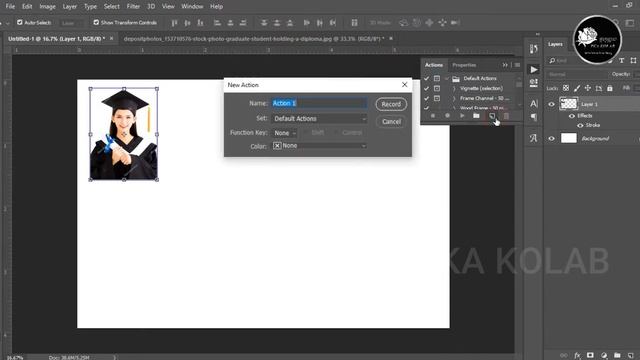Toggle the Auto-Select checkbox
The image size is (640, 360).
(20, 22)
